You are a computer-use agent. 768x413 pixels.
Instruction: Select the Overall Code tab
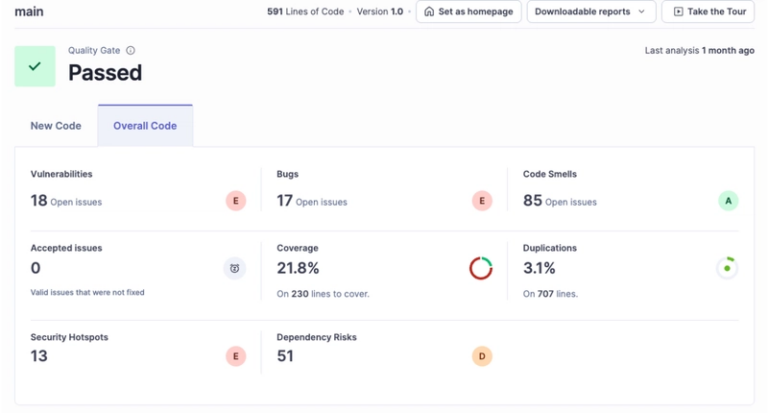coord(145,126)
